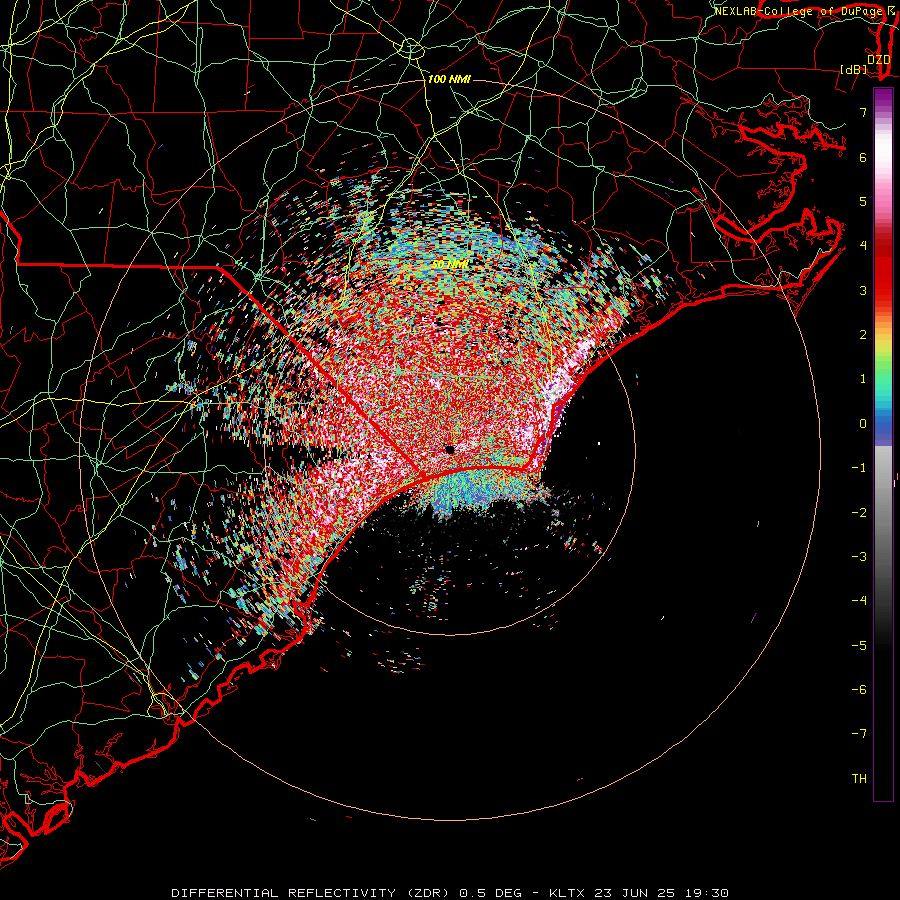Click the 2 value on the scale
The image size is (900, 900).
pyautogui.click(x=863, y=335)
